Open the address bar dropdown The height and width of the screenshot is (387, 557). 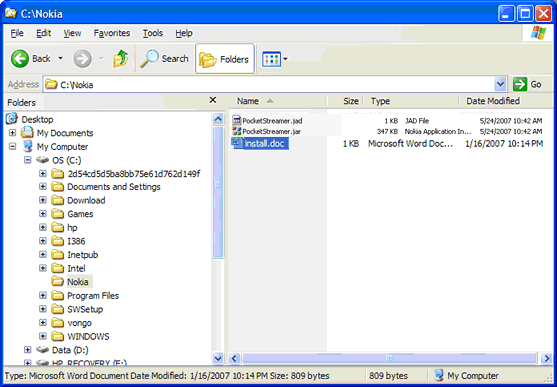tap(500, 84)
